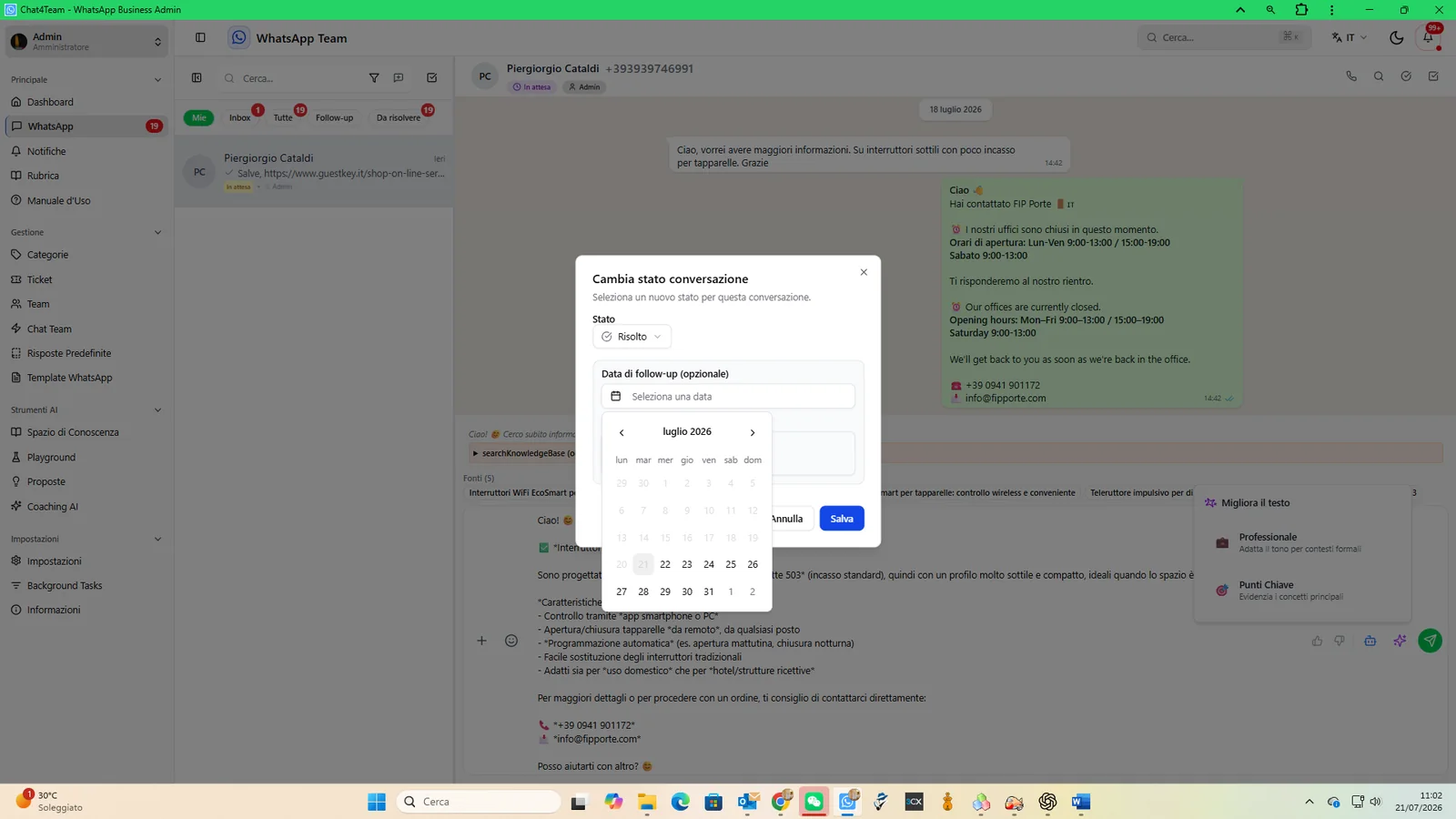
Task: Open Ticket in the sidebar
Action: pos(86,279)
